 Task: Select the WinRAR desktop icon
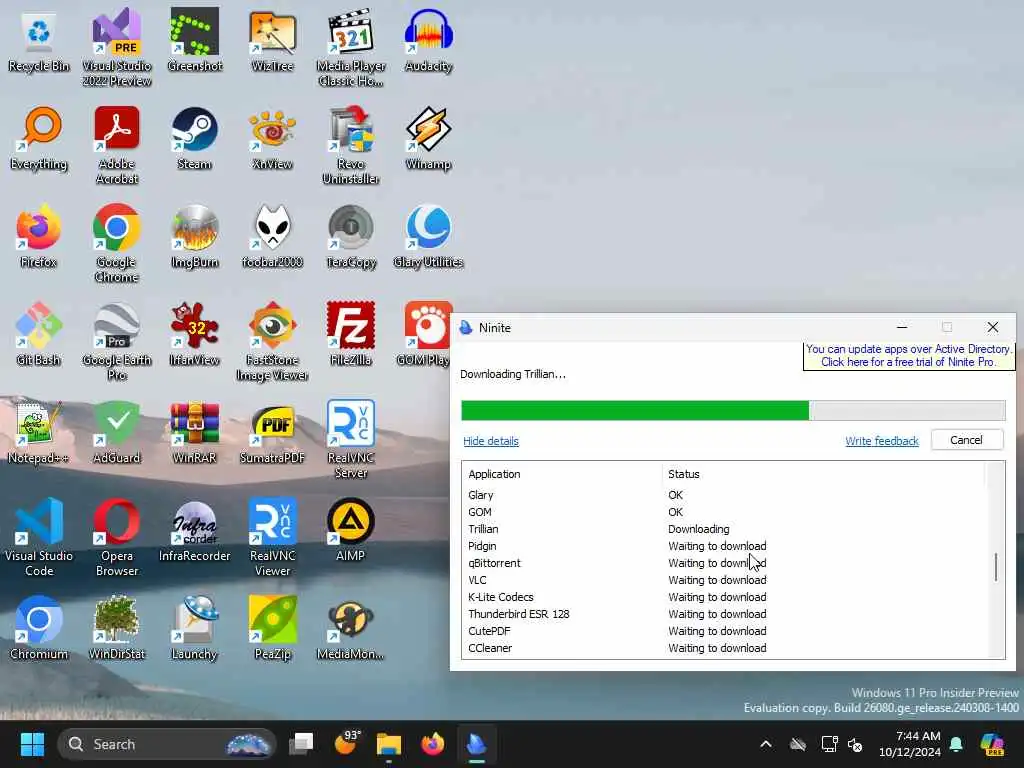coord(195,433)
